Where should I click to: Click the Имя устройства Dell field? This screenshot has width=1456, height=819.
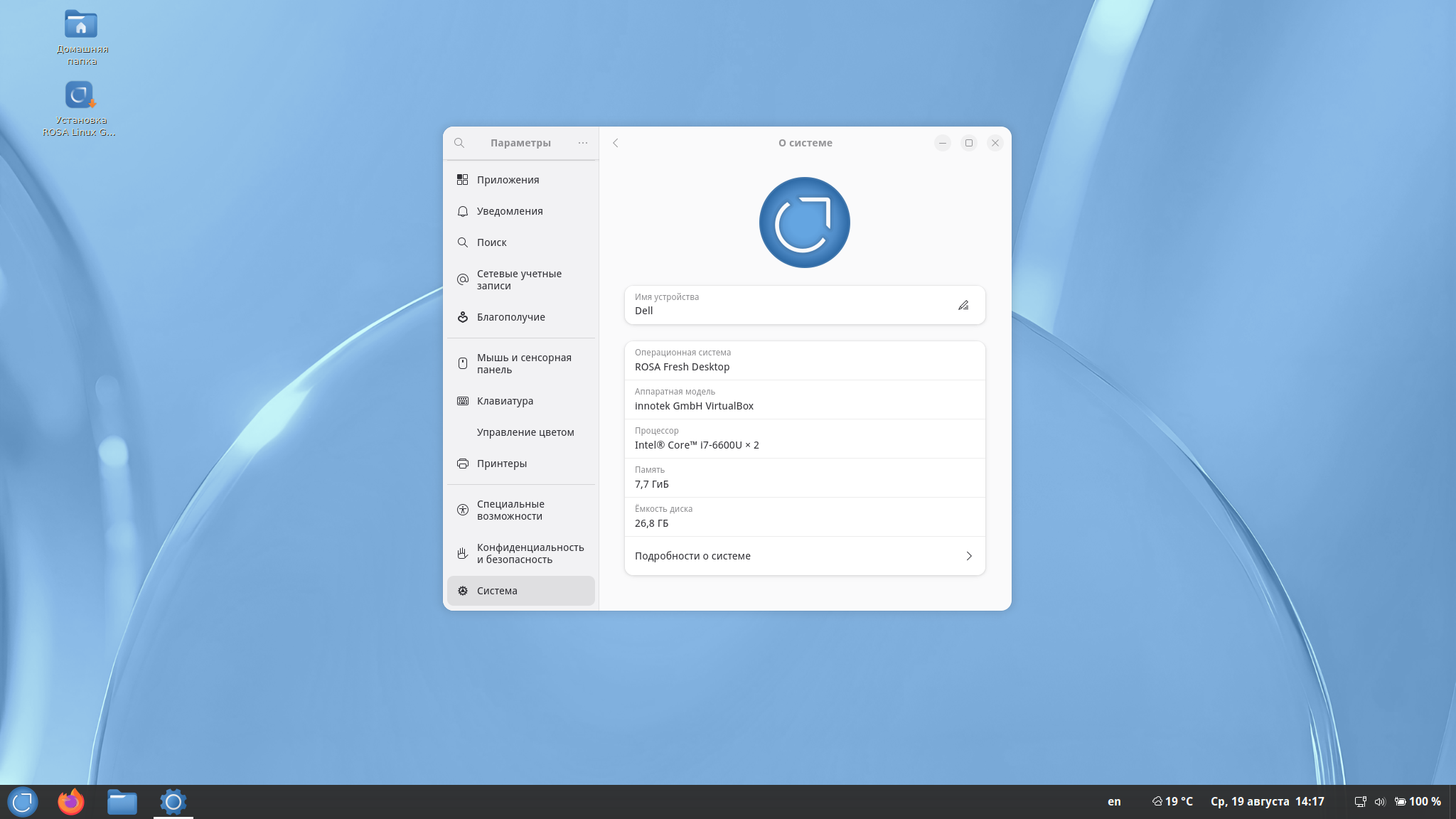[805, 305]
